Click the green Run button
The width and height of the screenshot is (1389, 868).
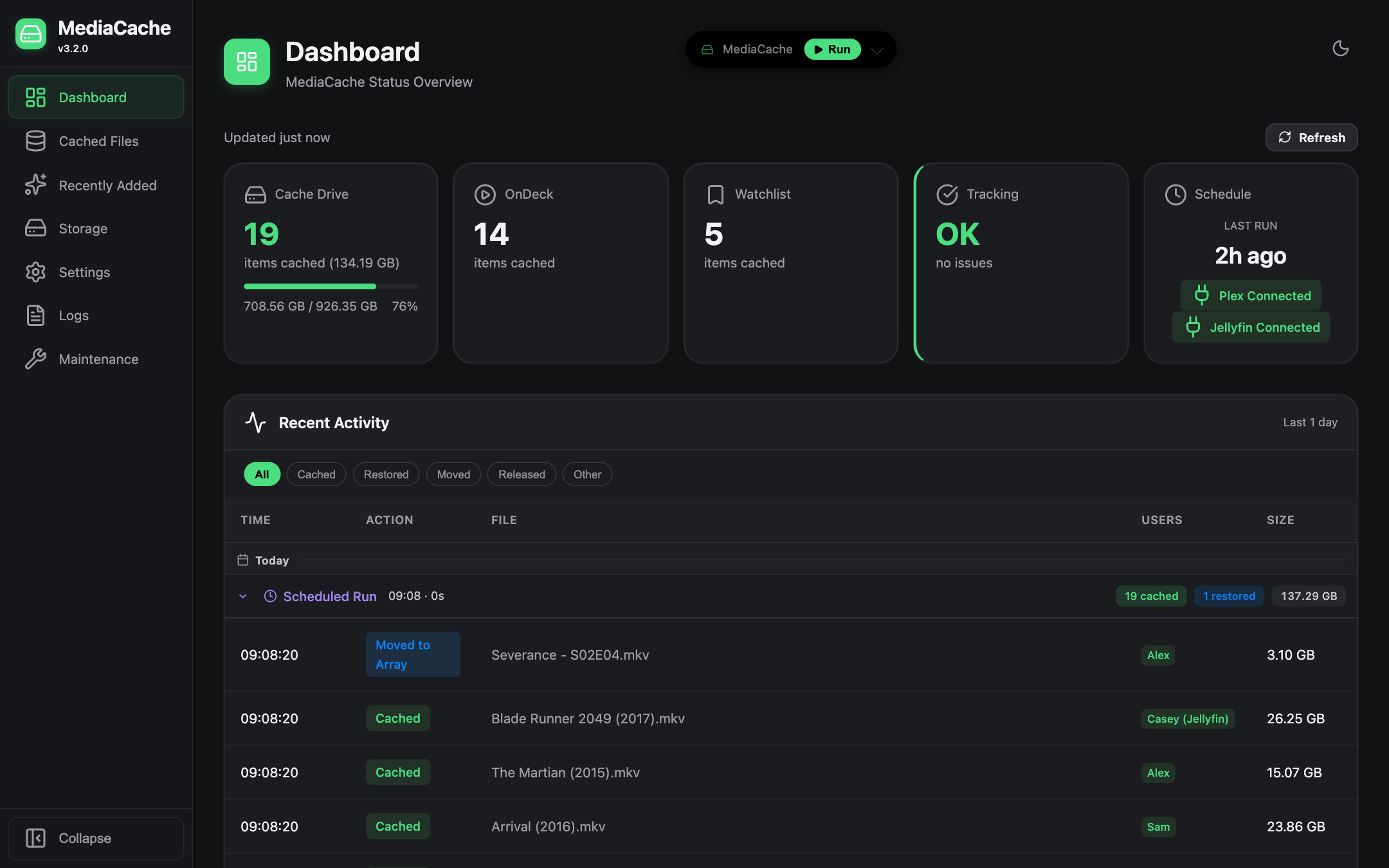point(832,49)
